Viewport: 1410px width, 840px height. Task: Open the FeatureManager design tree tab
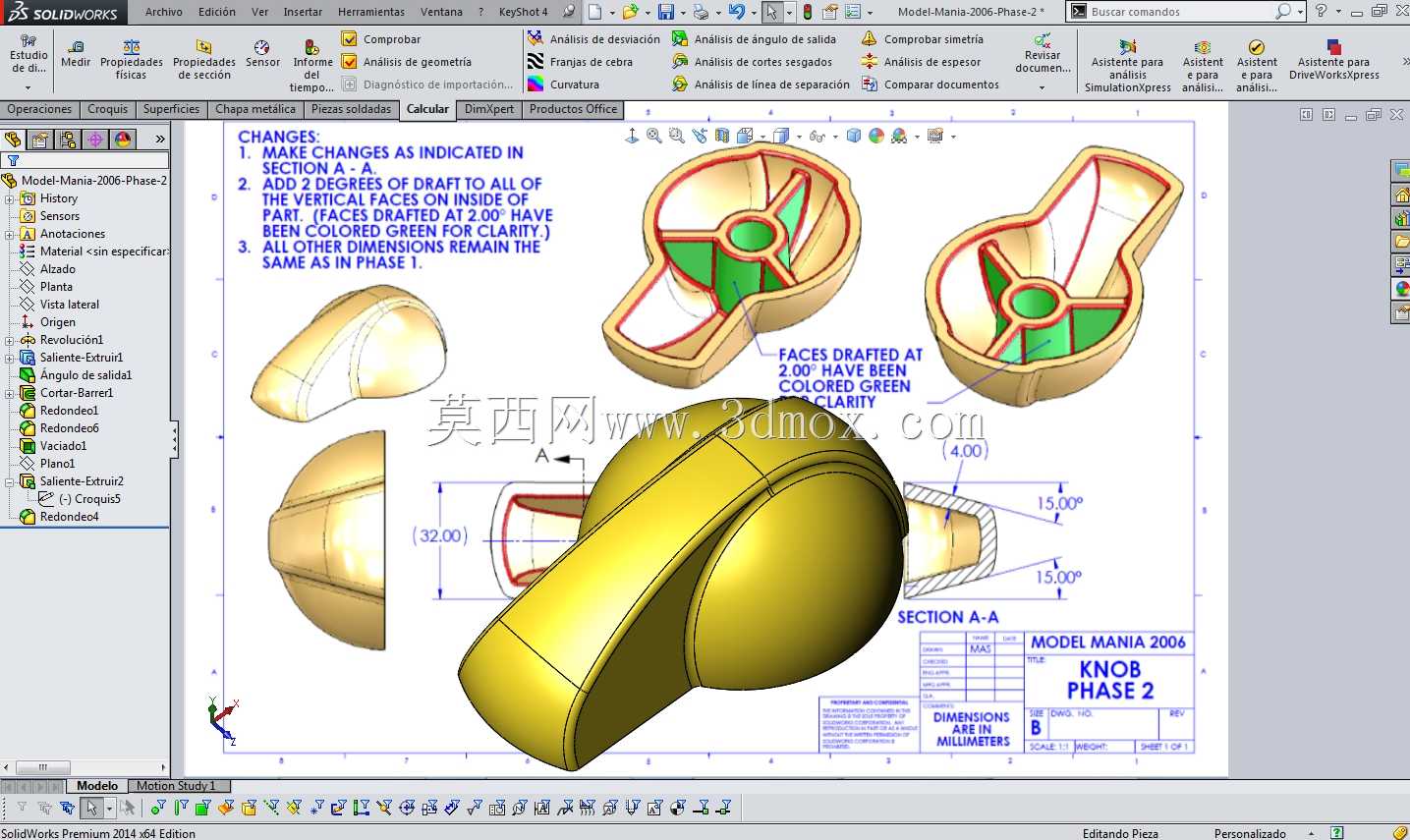(x=13, y=140)
